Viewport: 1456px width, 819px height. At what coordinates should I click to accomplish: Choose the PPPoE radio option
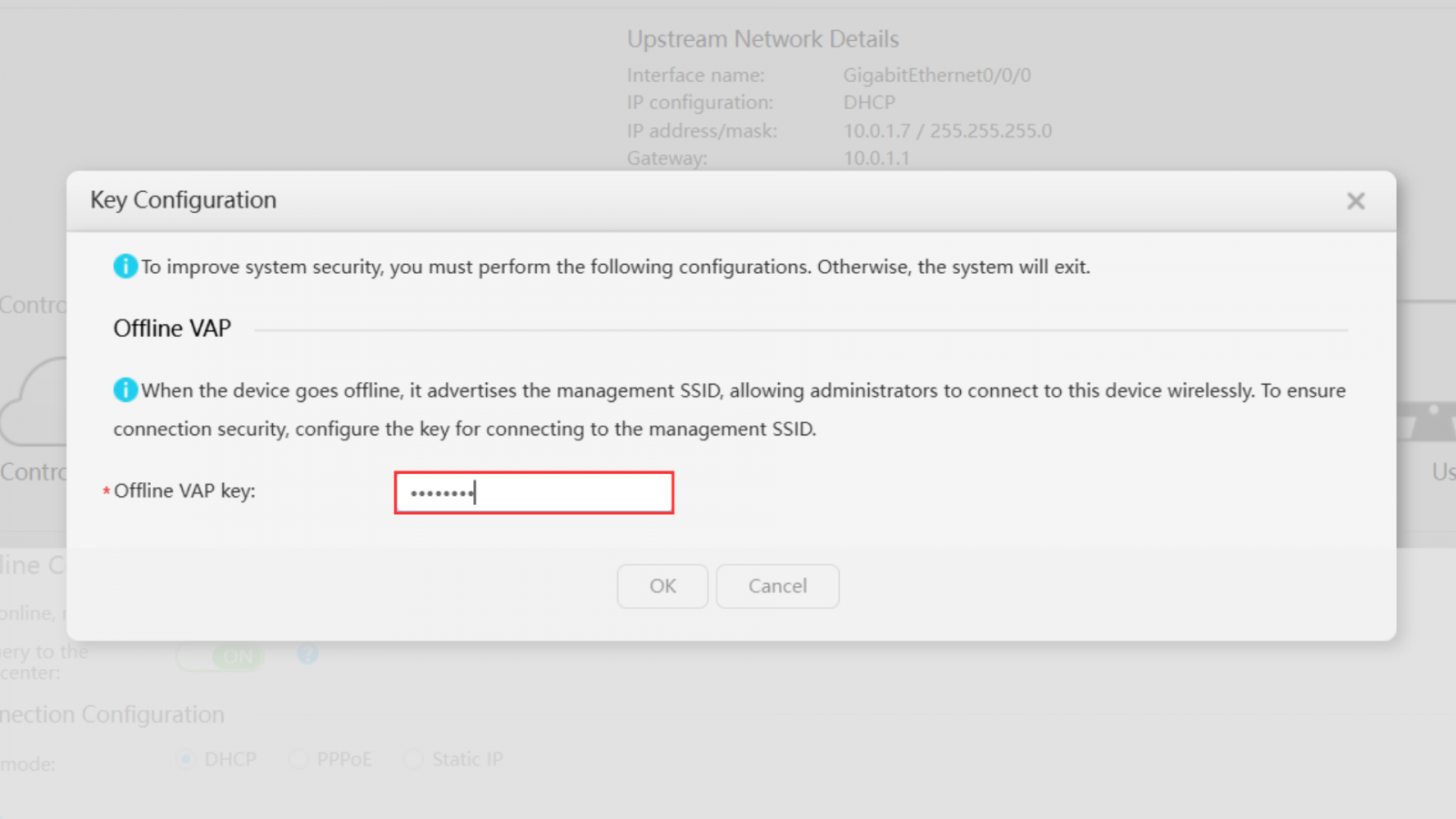coord(298,759)
